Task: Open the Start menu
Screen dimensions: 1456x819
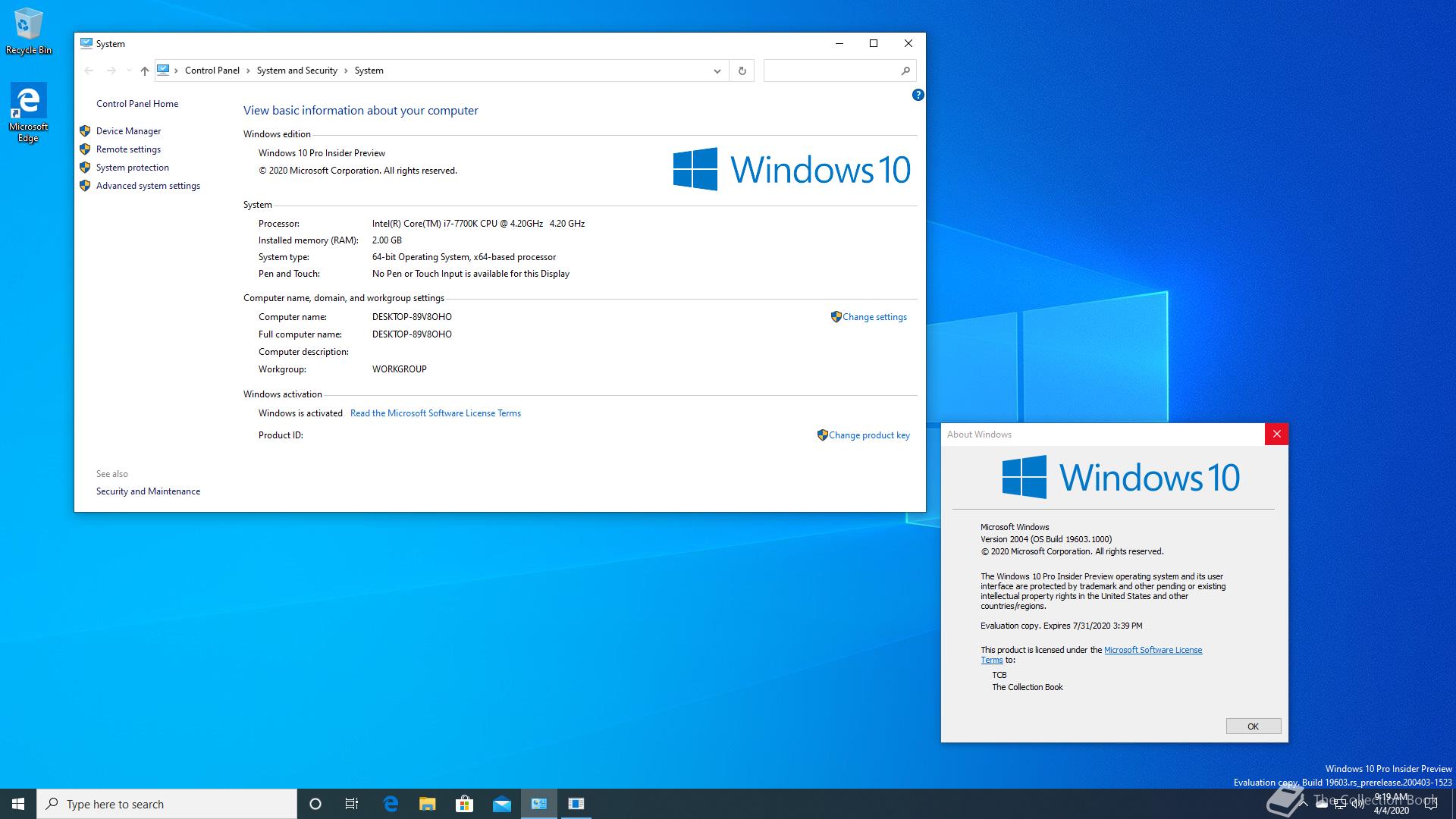Action: click(x=18, y=804)
